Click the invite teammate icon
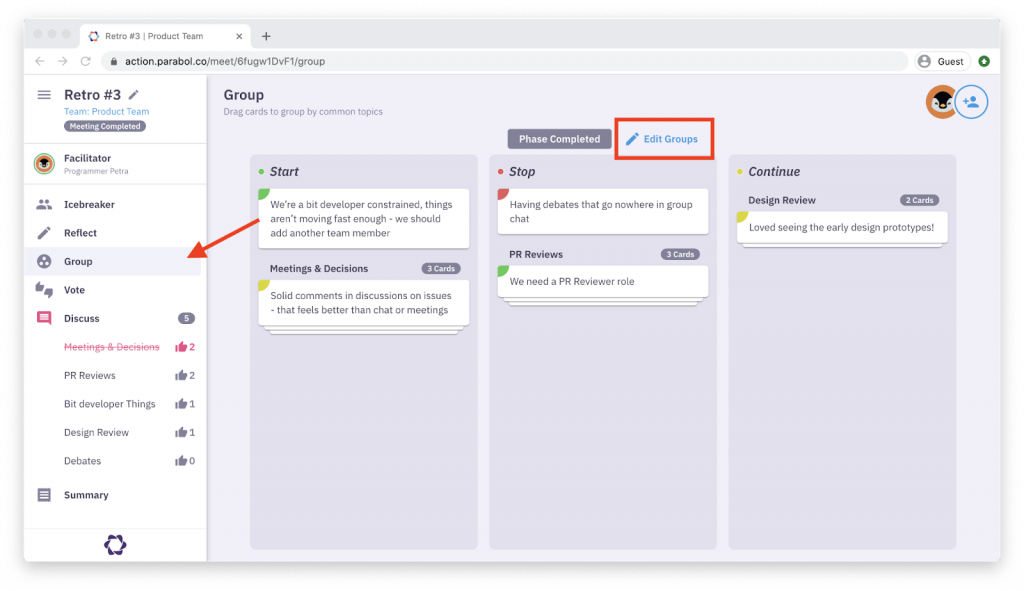 point(971,101)
